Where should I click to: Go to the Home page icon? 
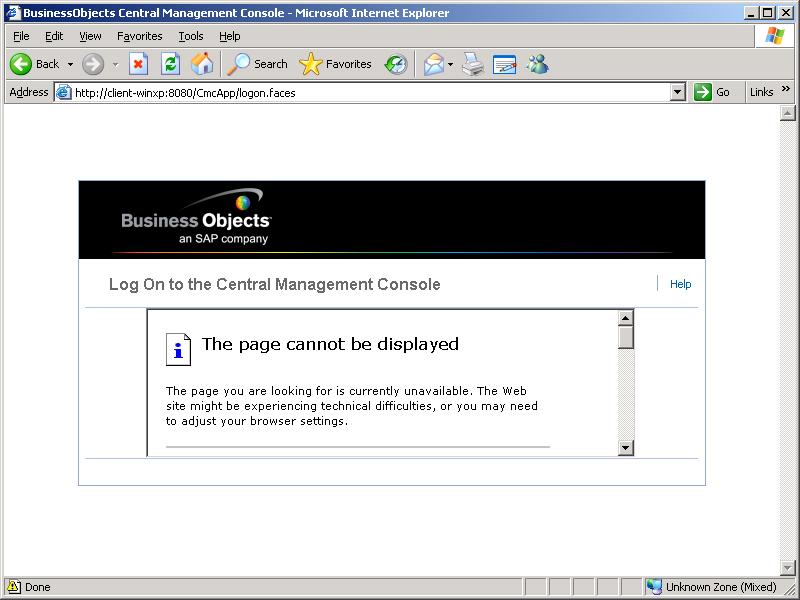(x=202, y=64)
